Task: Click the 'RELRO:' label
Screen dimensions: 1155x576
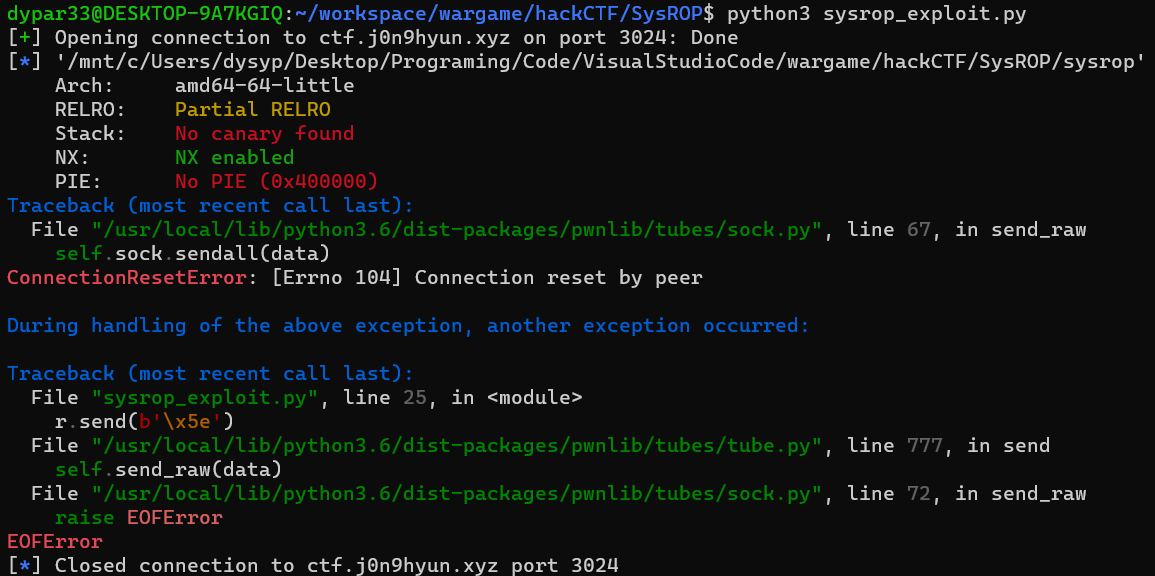Action: [91, 110]
